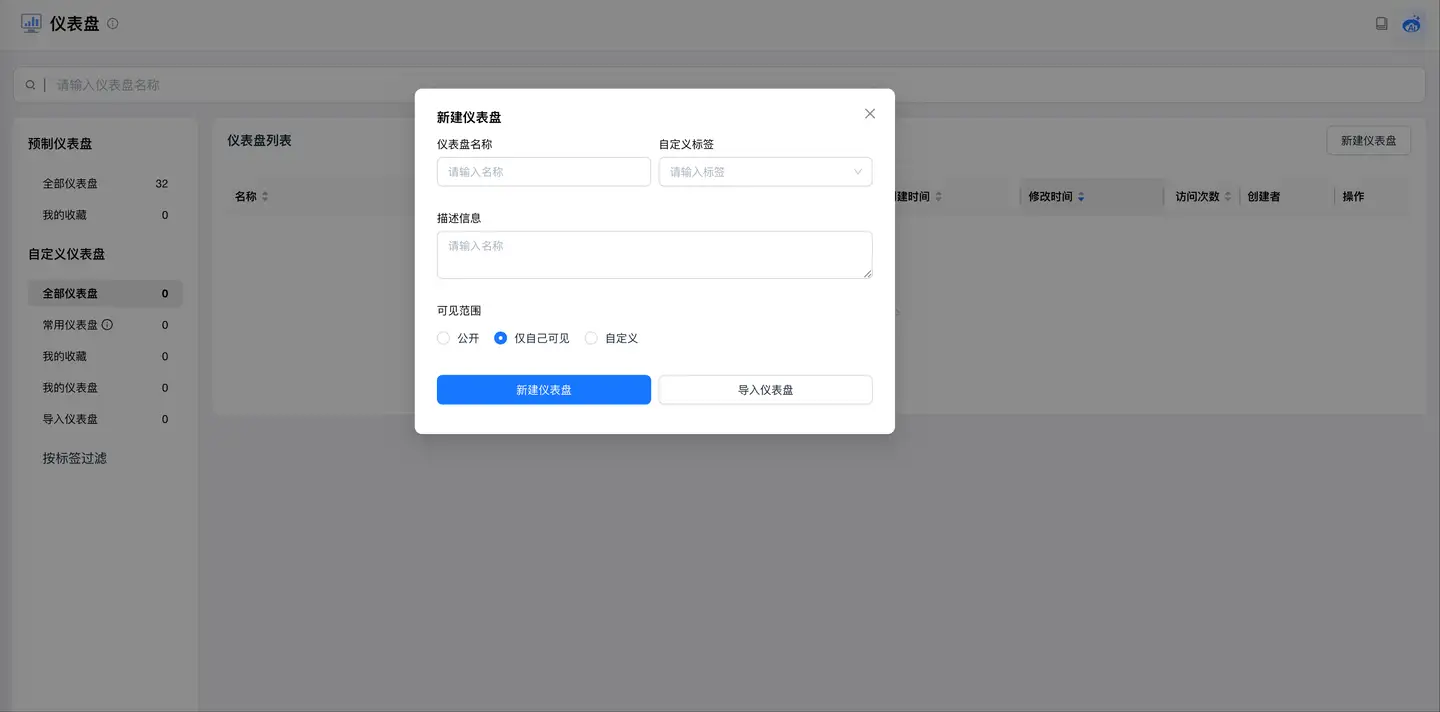Sort the 名称 column
This screenshot has width=1440, height=712.
click(x=265, y=197)
